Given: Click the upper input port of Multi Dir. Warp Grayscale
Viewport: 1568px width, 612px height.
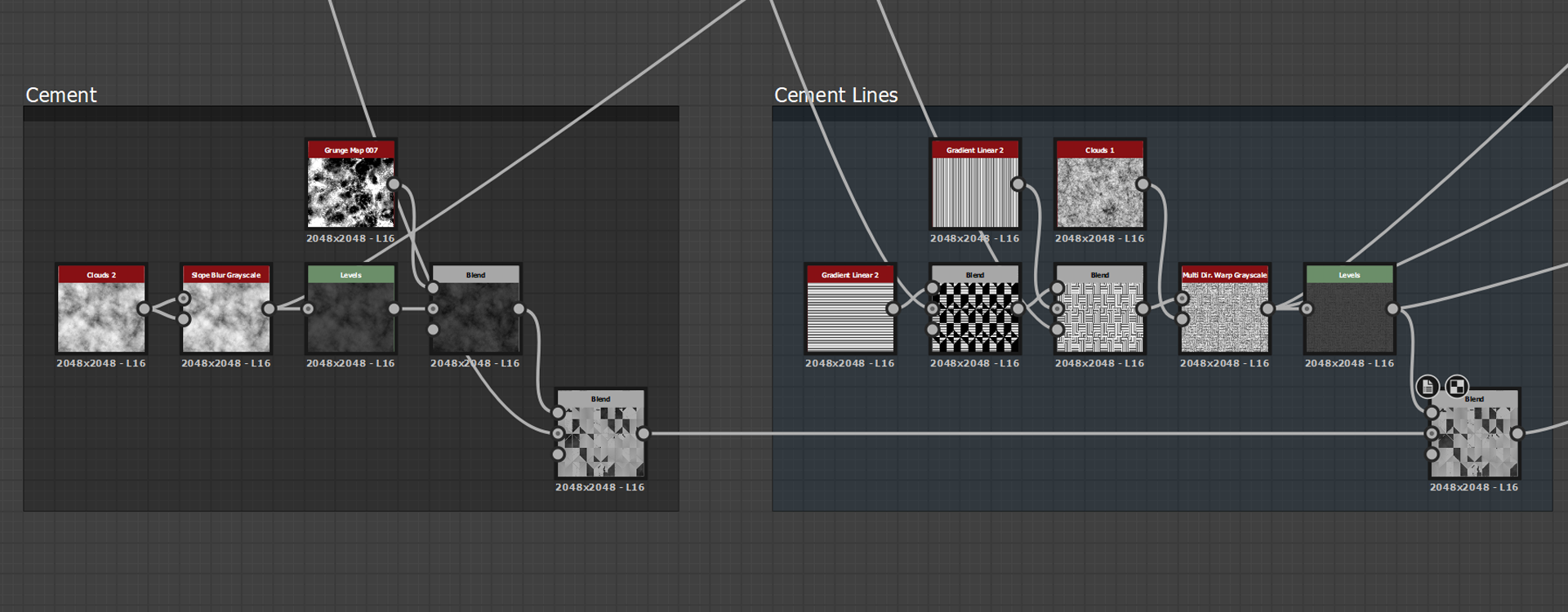Looking at the screenshot, I should tap(1183, 299).
